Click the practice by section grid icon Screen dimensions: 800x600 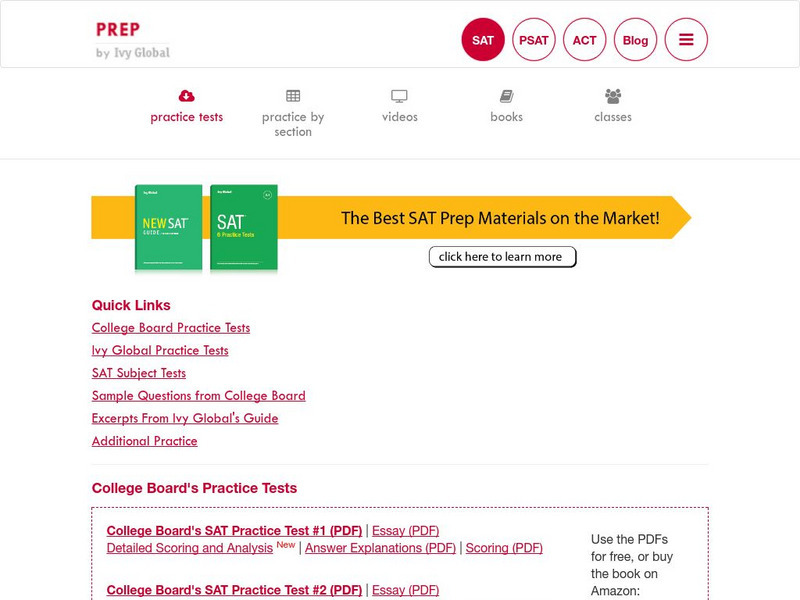coord(293,96)
